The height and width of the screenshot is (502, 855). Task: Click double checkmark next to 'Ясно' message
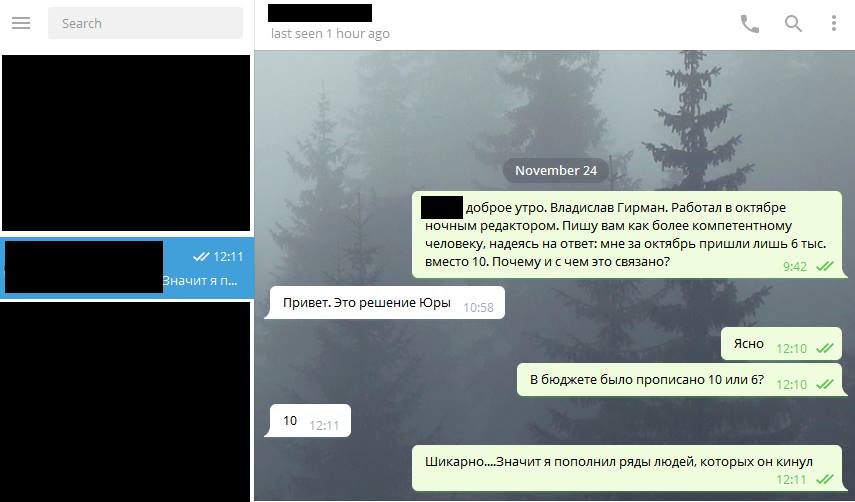tap(824, 349)
